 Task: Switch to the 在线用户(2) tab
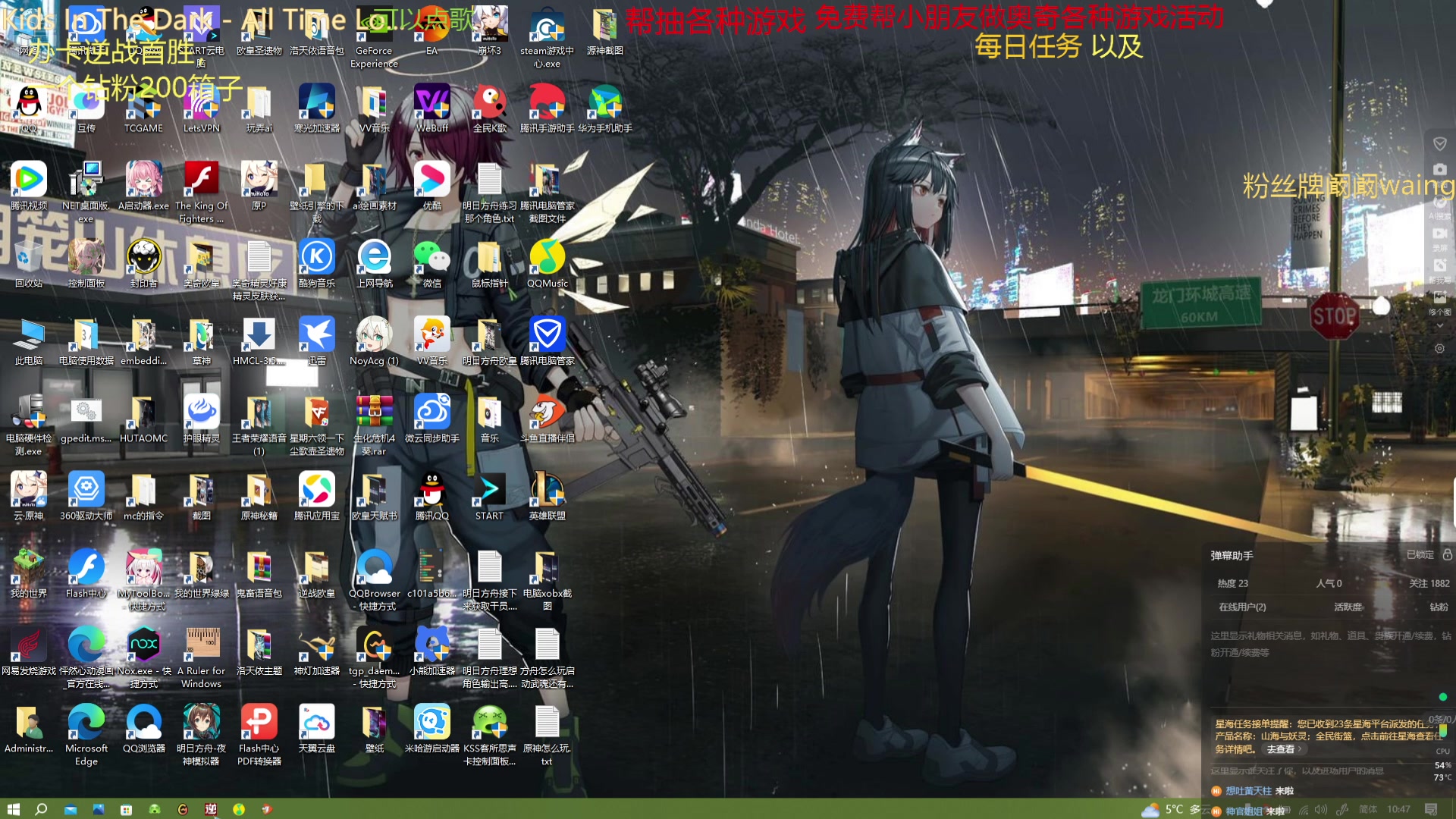(1242, 607)
